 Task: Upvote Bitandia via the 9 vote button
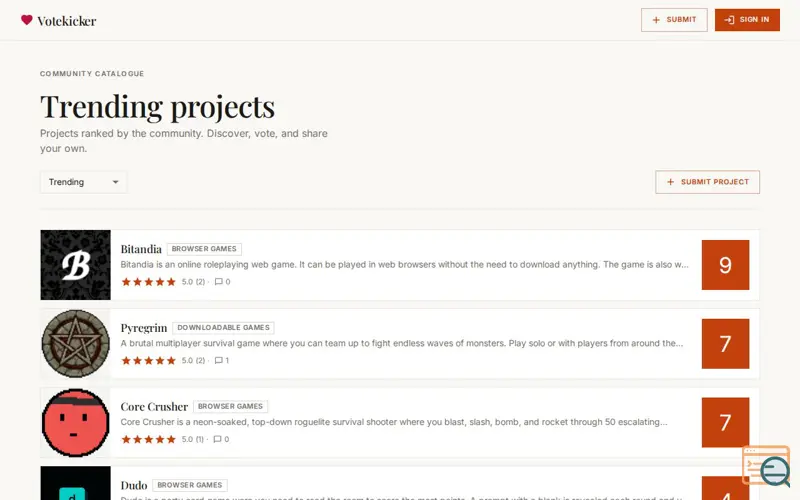(725, 265)
